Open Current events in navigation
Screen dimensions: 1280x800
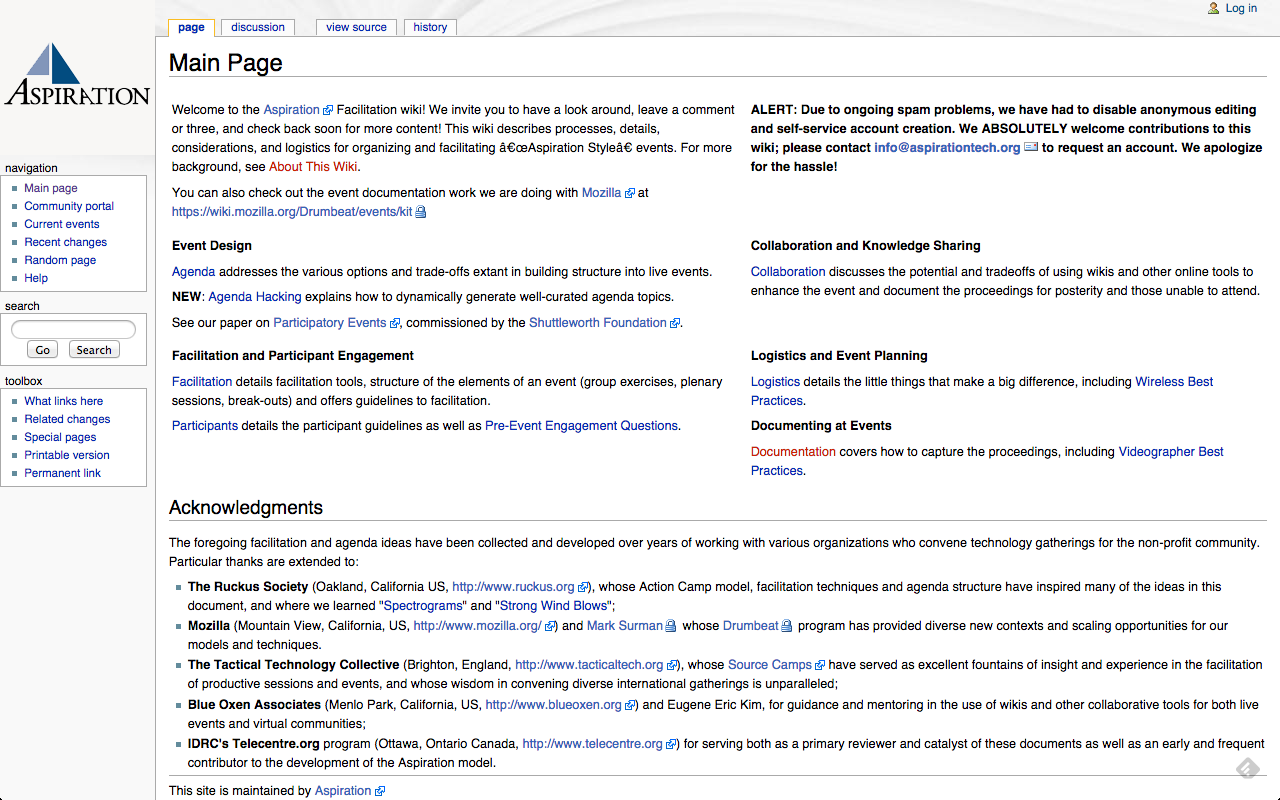click(x=62, y=224)
